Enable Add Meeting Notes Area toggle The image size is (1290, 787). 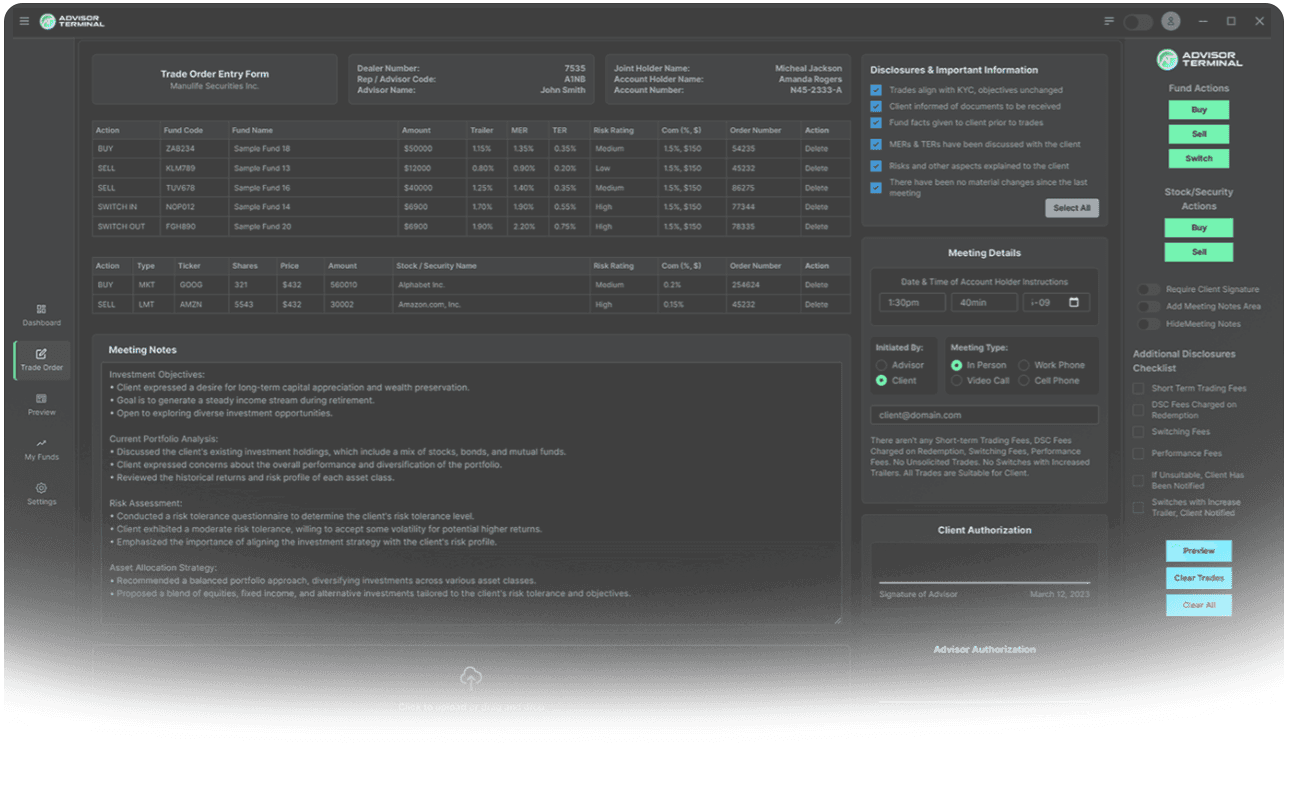(x=1149, y=306)
